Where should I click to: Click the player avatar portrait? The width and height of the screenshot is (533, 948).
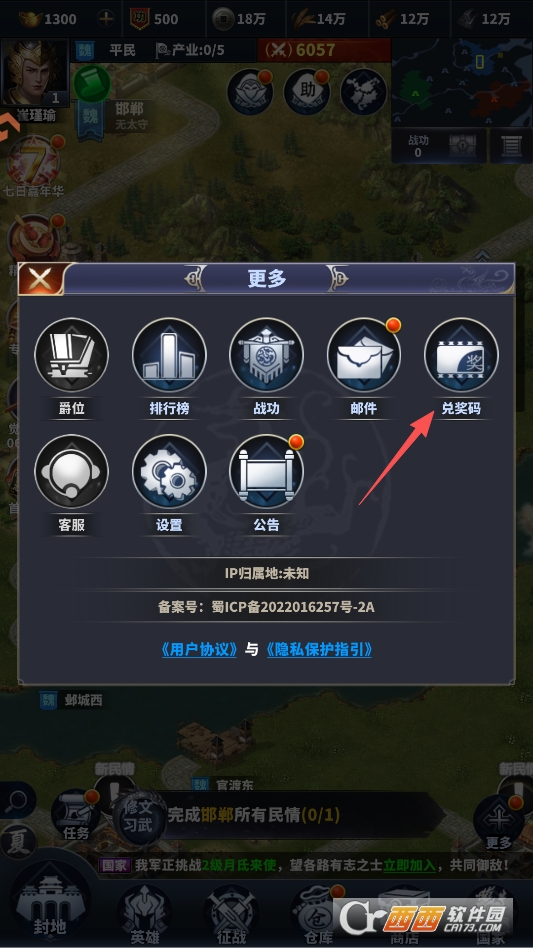(34, 73)
